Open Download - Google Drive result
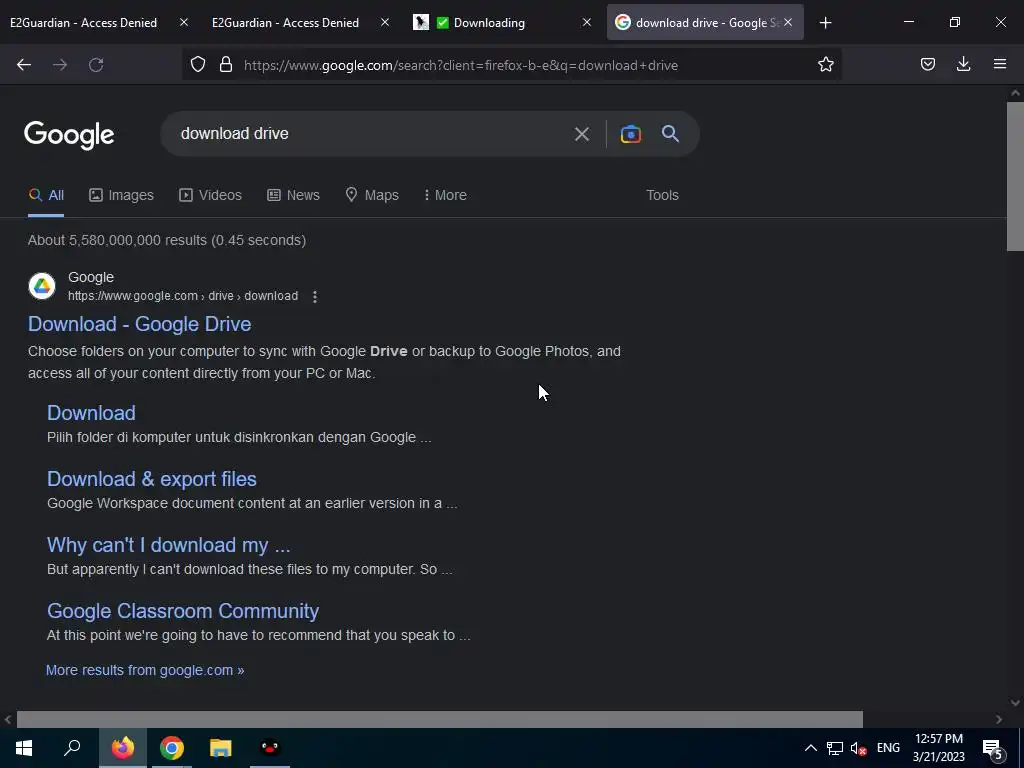Screen dimensions: 1024x768 coord(139,324)
